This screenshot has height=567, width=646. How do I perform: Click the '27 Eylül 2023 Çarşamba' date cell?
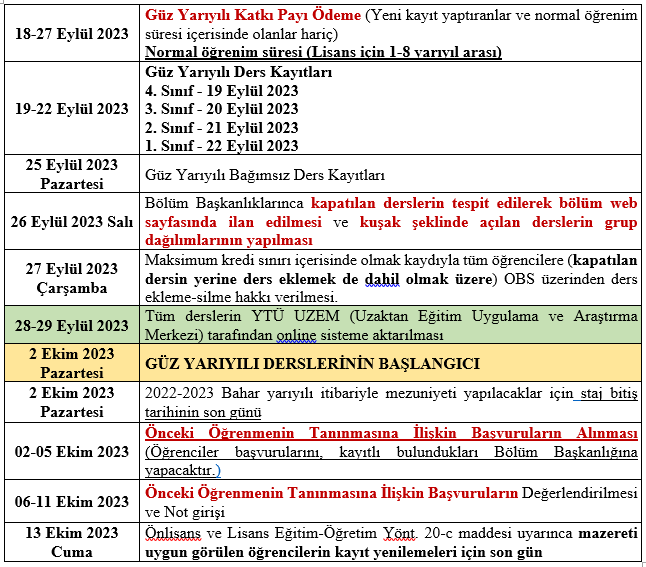(71, 277)
